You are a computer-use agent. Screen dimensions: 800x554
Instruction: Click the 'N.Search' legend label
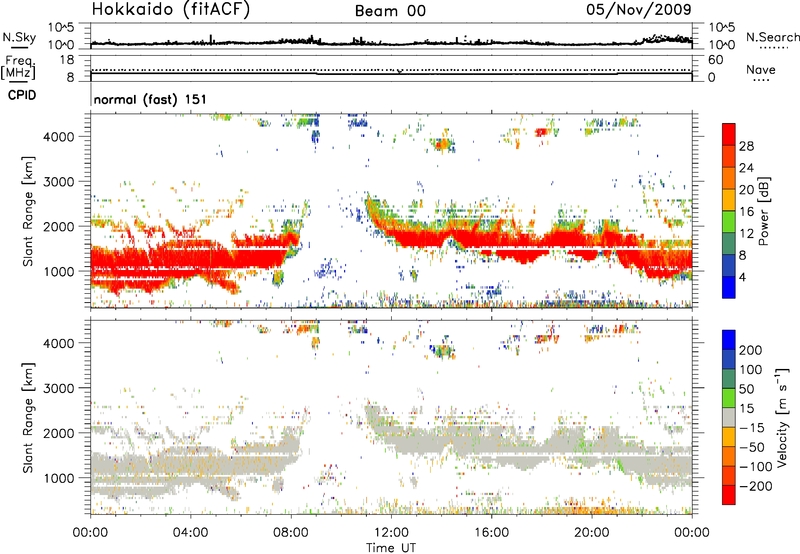point(773,37)
